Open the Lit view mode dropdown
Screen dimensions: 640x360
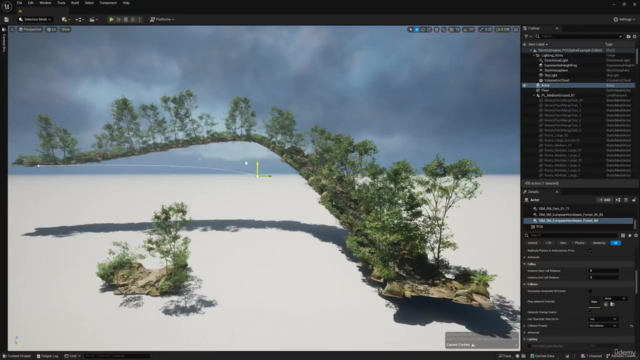51,29
